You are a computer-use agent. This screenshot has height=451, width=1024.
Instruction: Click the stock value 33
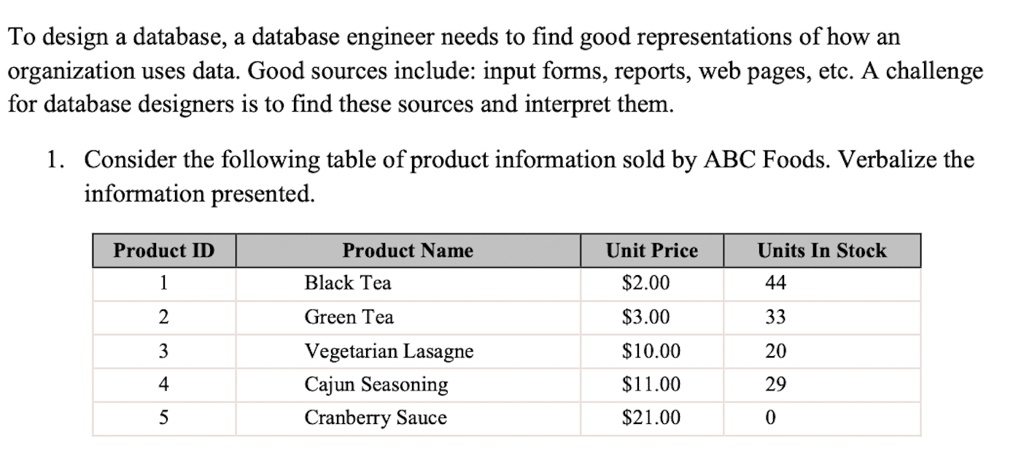coord(822,318)
